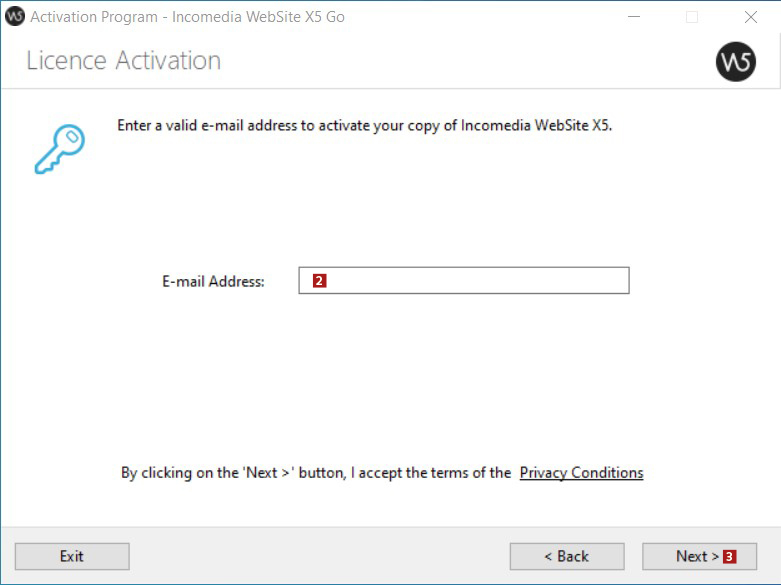Click the Next > button
The width and height of the screenshot is (781, 585).
tap(699, 556)
